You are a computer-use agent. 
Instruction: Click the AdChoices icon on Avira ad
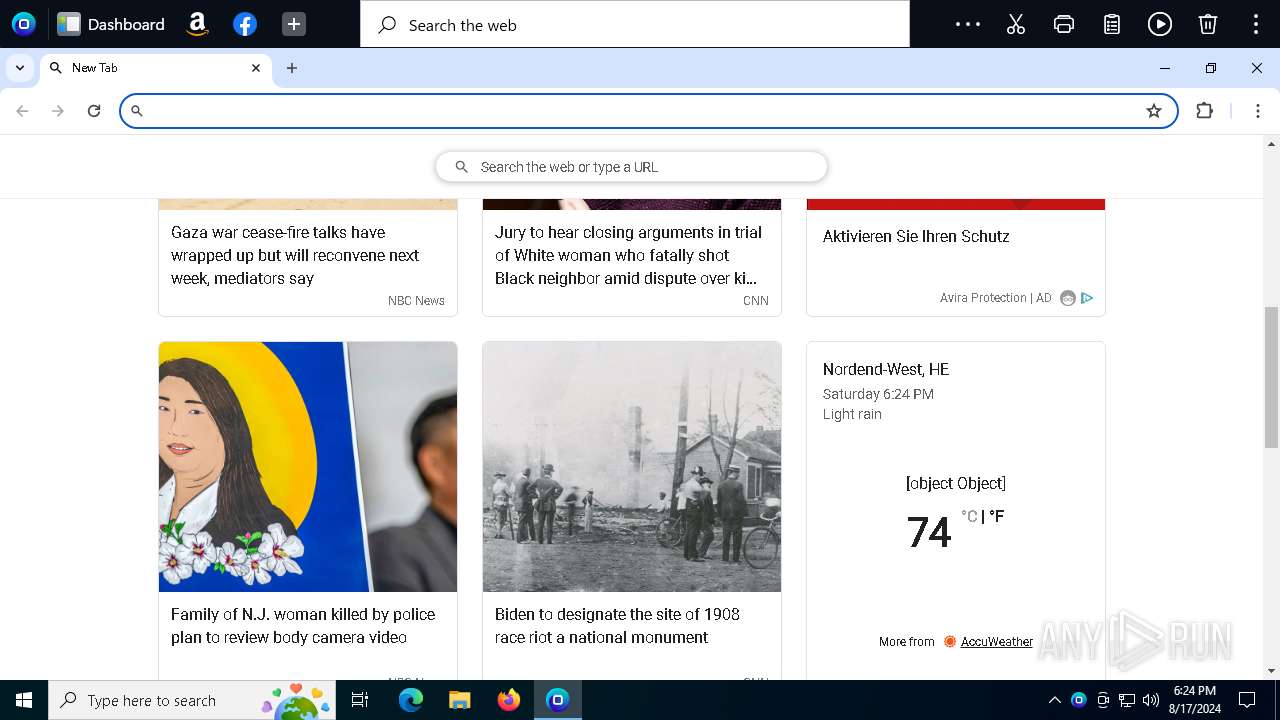coord(1087,298)
